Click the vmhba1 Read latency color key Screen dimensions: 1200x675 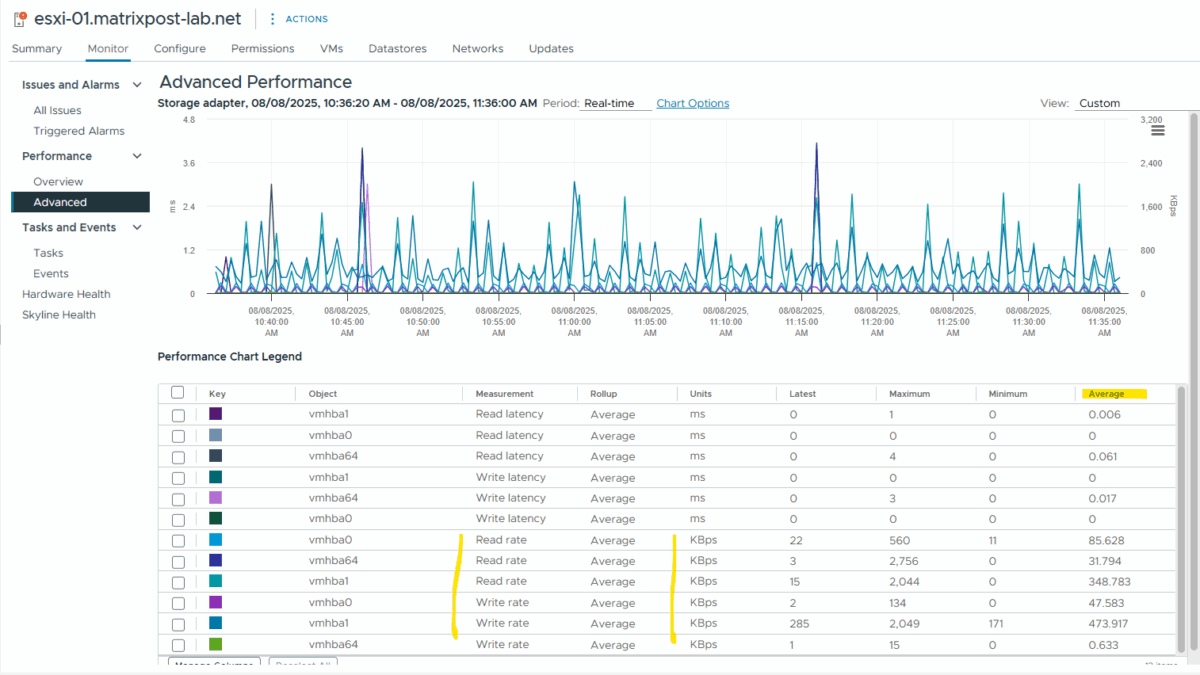coord(214,414)
